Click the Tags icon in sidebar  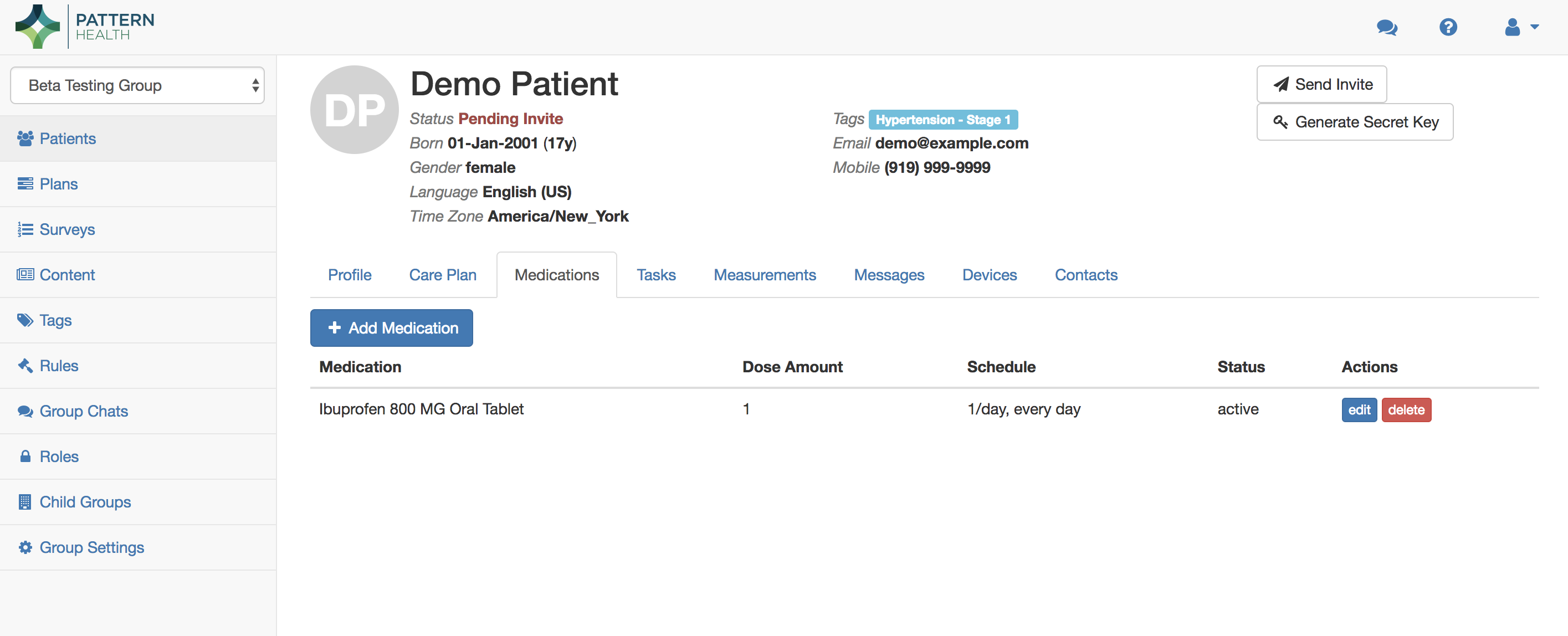coord(25,320)
